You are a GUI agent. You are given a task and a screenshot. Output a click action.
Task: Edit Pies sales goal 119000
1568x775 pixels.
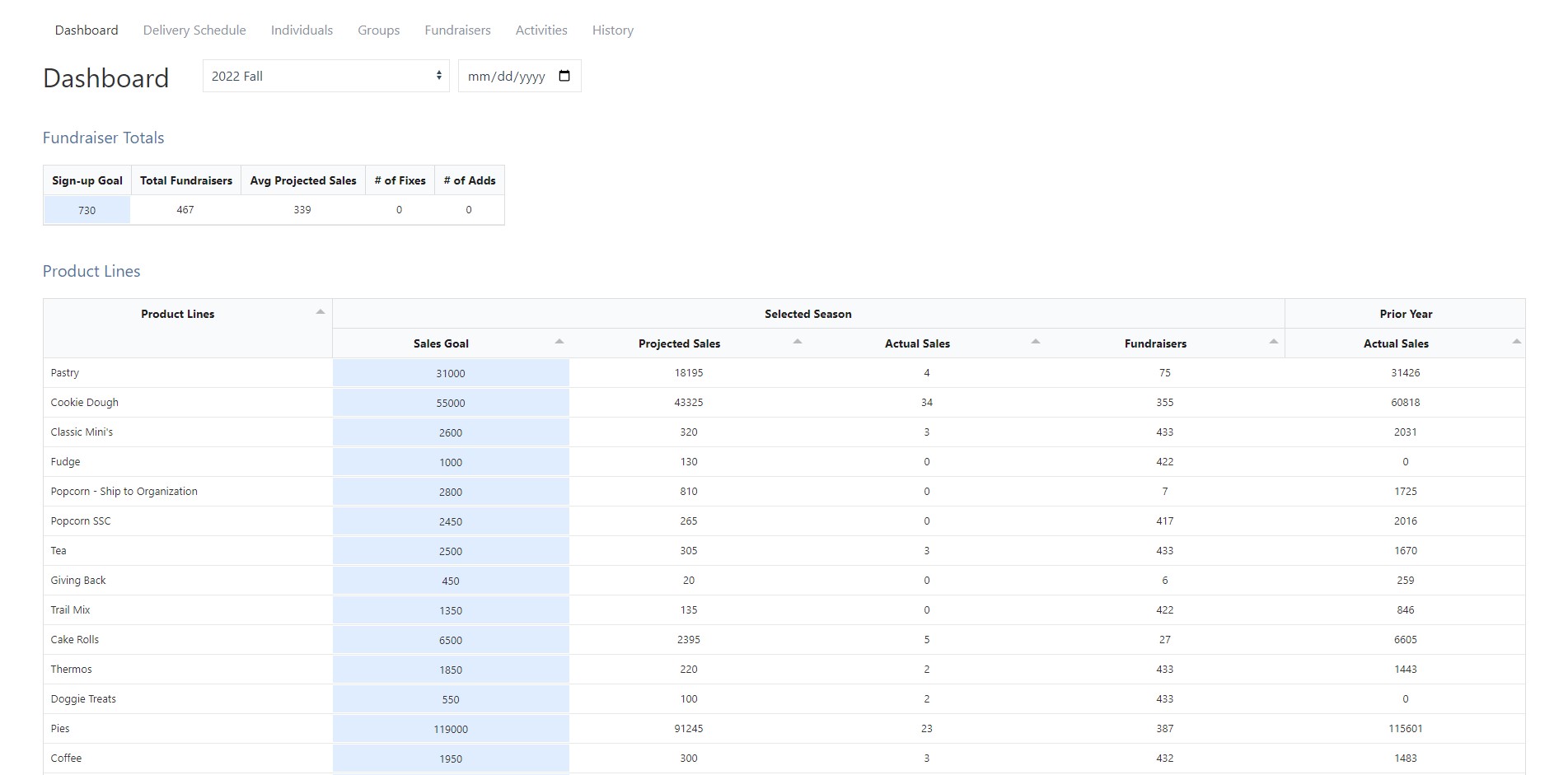[451, 729]
